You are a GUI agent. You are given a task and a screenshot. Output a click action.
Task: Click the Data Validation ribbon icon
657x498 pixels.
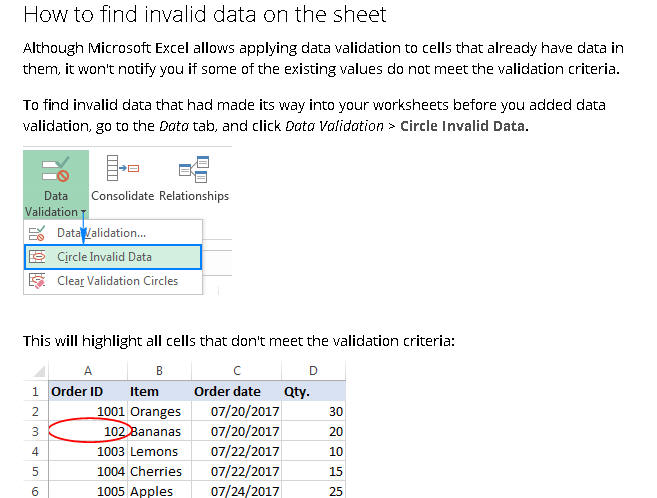point(56,171)
